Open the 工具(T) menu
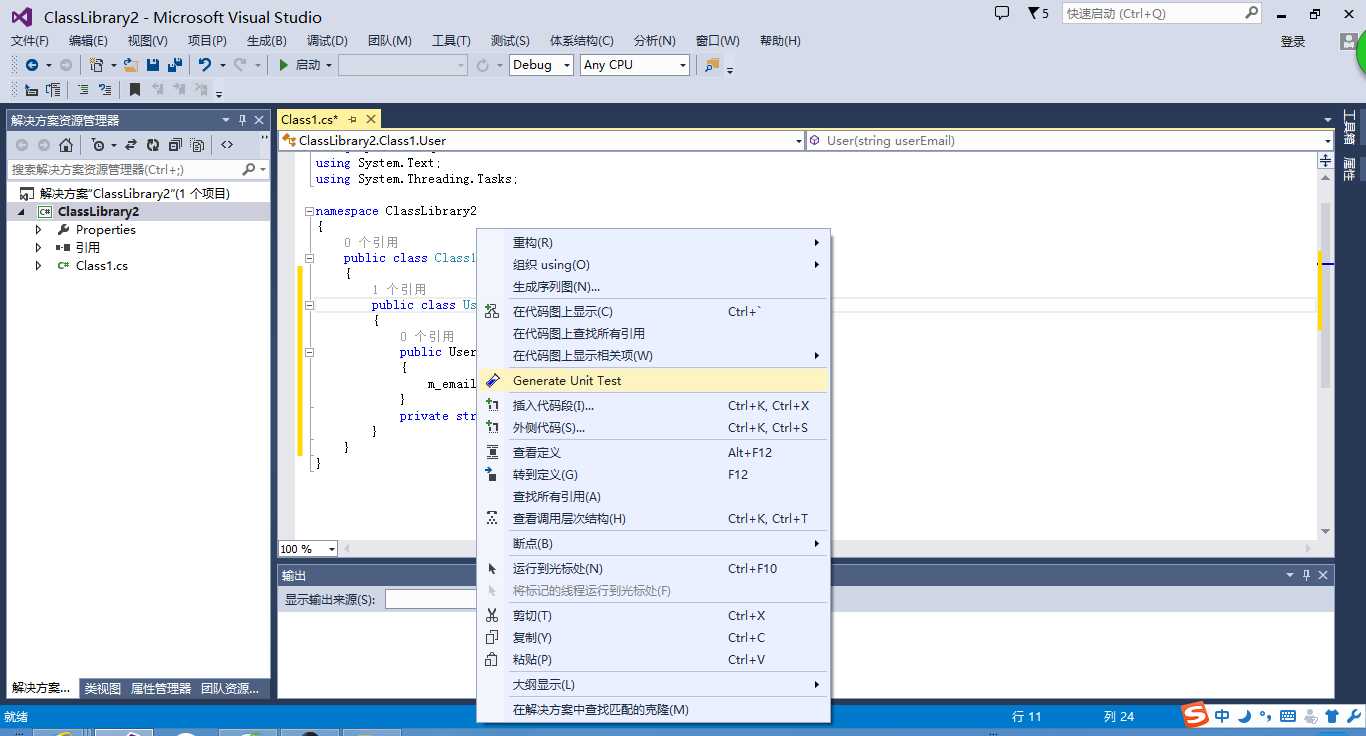Image resolution: width=1366 pixels, height=736 pixels. (x=451, y=41)
